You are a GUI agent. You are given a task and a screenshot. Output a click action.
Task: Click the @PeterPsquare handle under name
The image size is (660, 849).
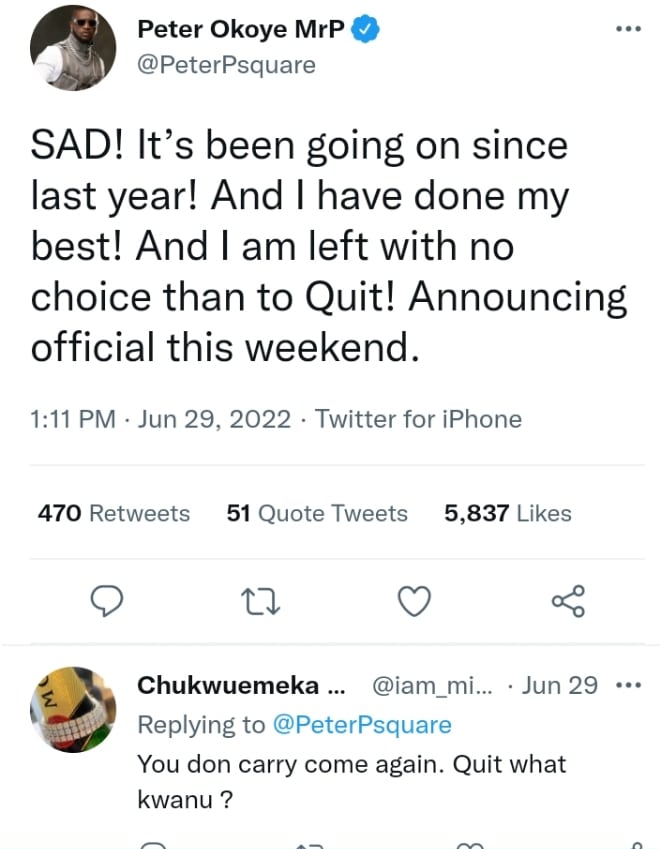click(225, 65)
